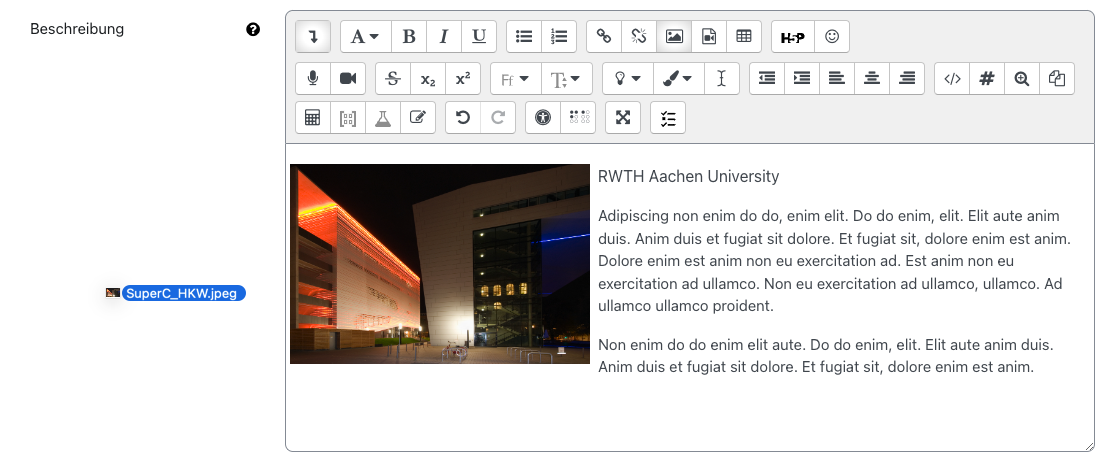Open font family dropdown
Image resolution: width=1108 pixels, height=462 pixels.
tap(516, 78)
